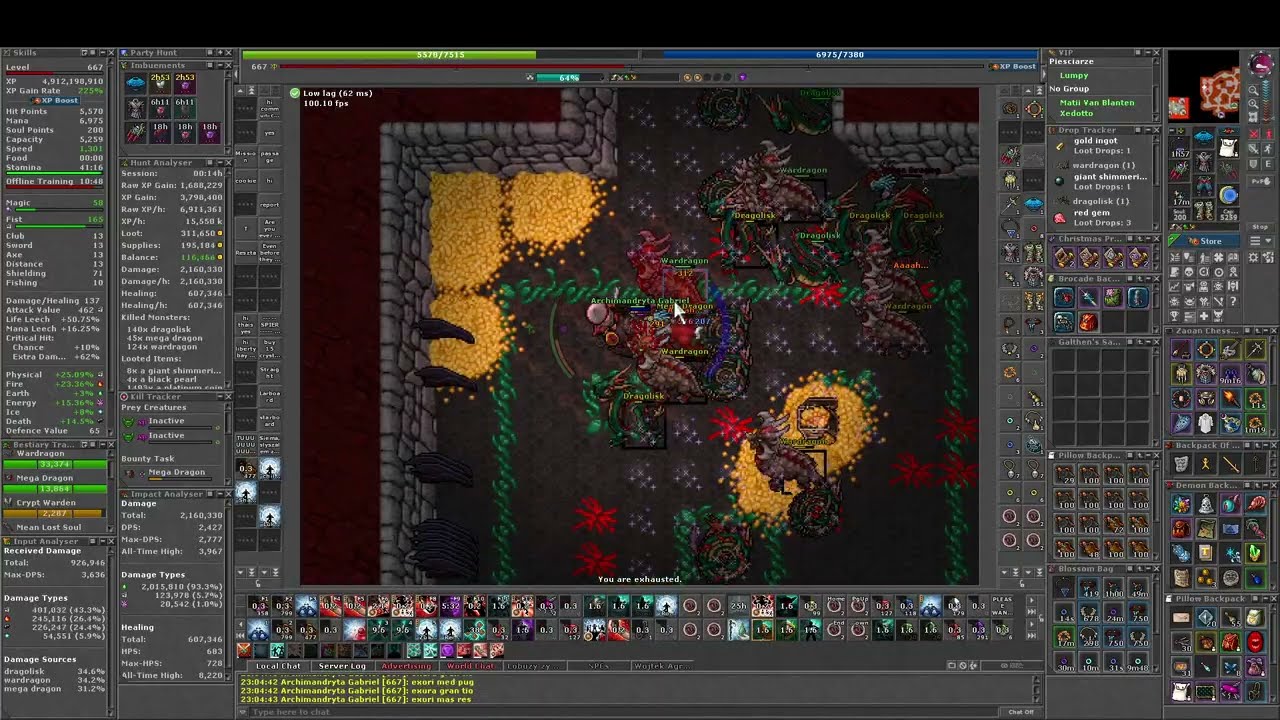Toggle expert mode E button

[1268, 164]
